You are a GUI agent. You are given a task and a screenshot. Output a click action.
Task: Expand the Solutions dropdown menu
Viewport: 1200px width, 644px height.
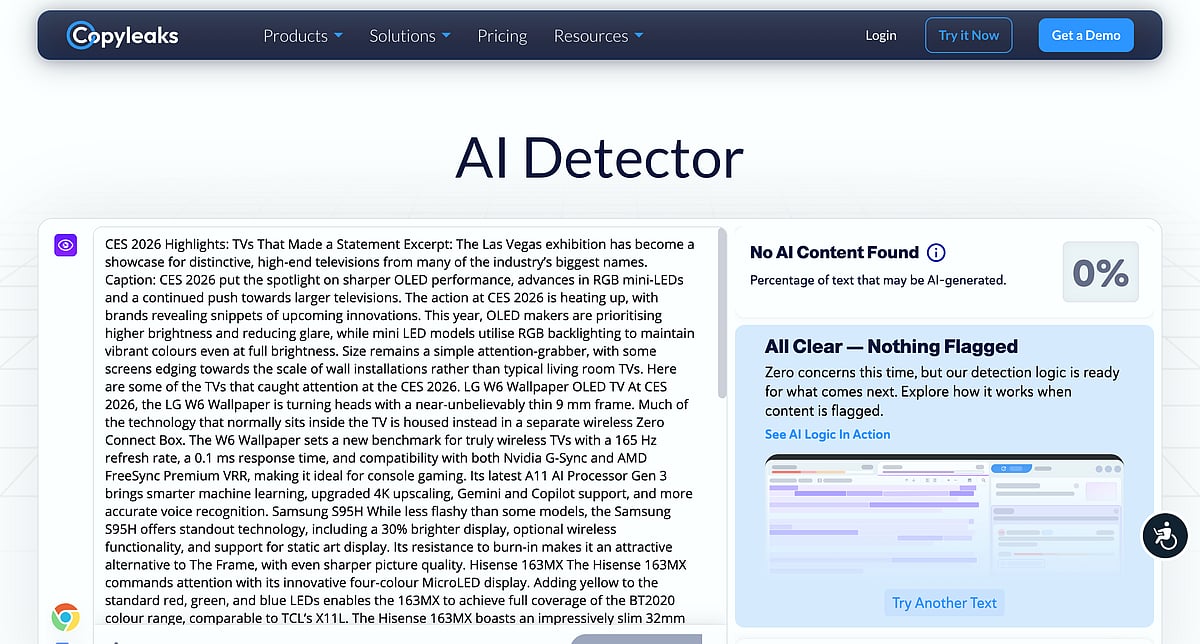pos(409,36)
